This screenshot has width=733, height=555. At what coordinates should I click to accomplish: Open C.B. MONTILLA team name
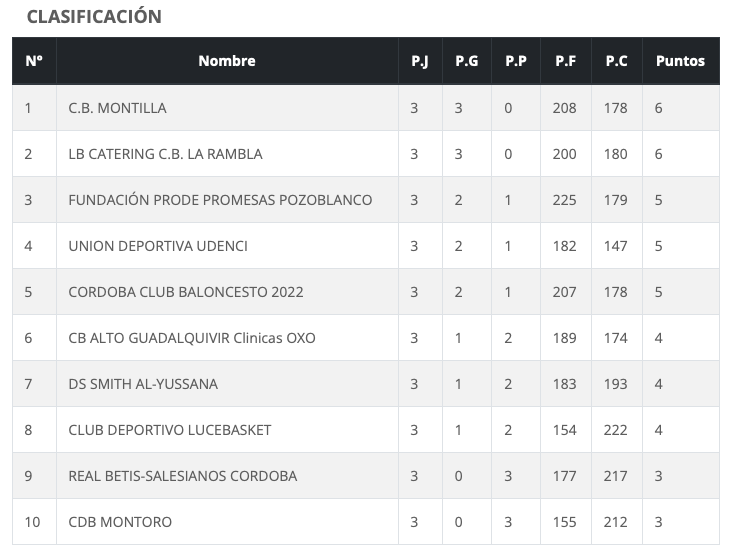117,108
